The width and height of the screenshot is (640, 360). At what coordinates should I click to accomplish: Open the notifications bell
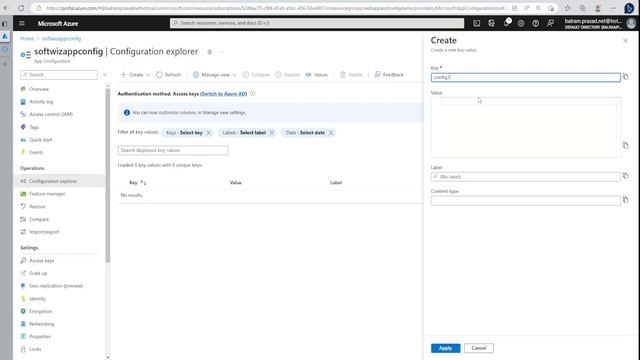pyautogui.click(x=507, y=23)
